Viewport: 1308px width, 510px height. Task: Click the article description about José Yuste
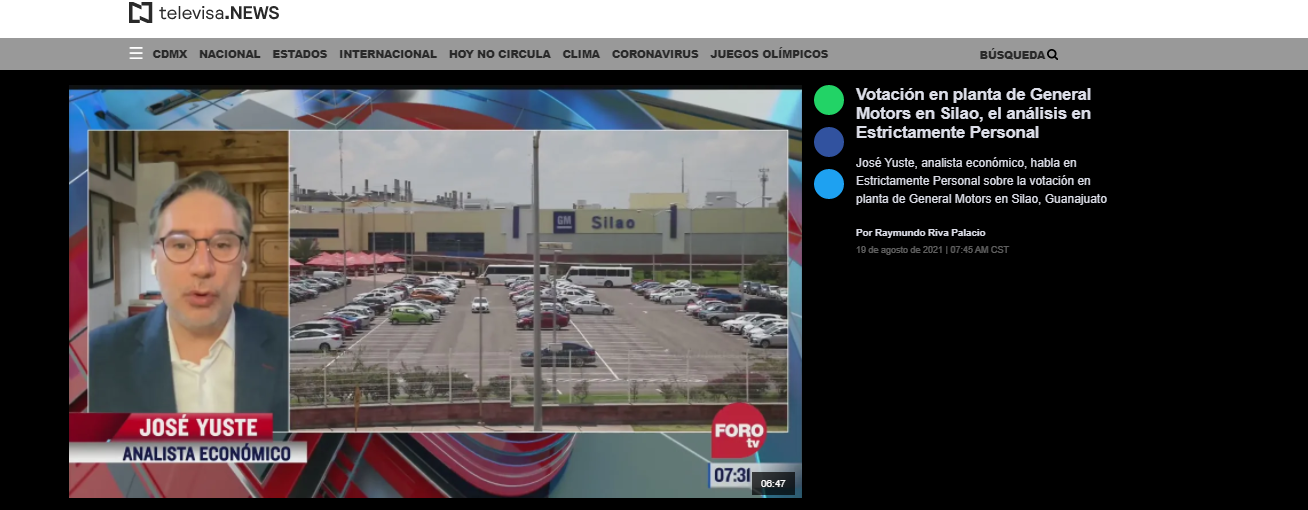981,180
